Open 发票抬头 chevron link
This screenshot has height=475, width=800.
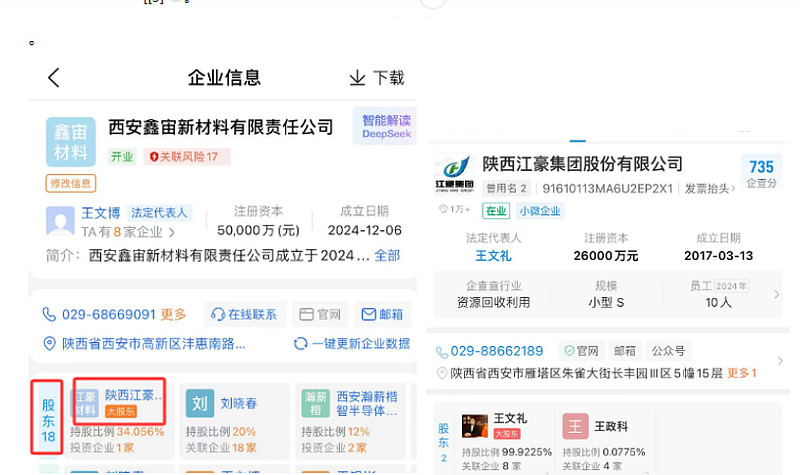click(710, 188)
